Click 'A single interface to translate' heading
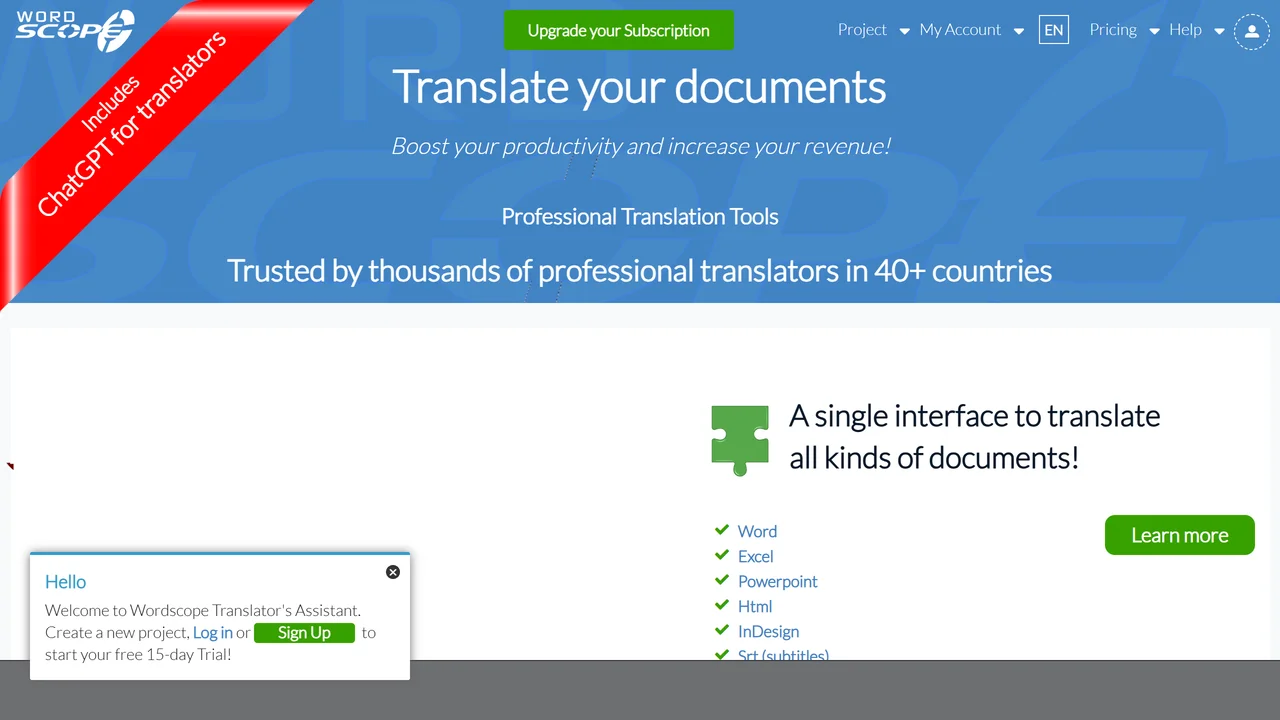The height and width of the screenshot is (720, 1280). tap(975, 436)
